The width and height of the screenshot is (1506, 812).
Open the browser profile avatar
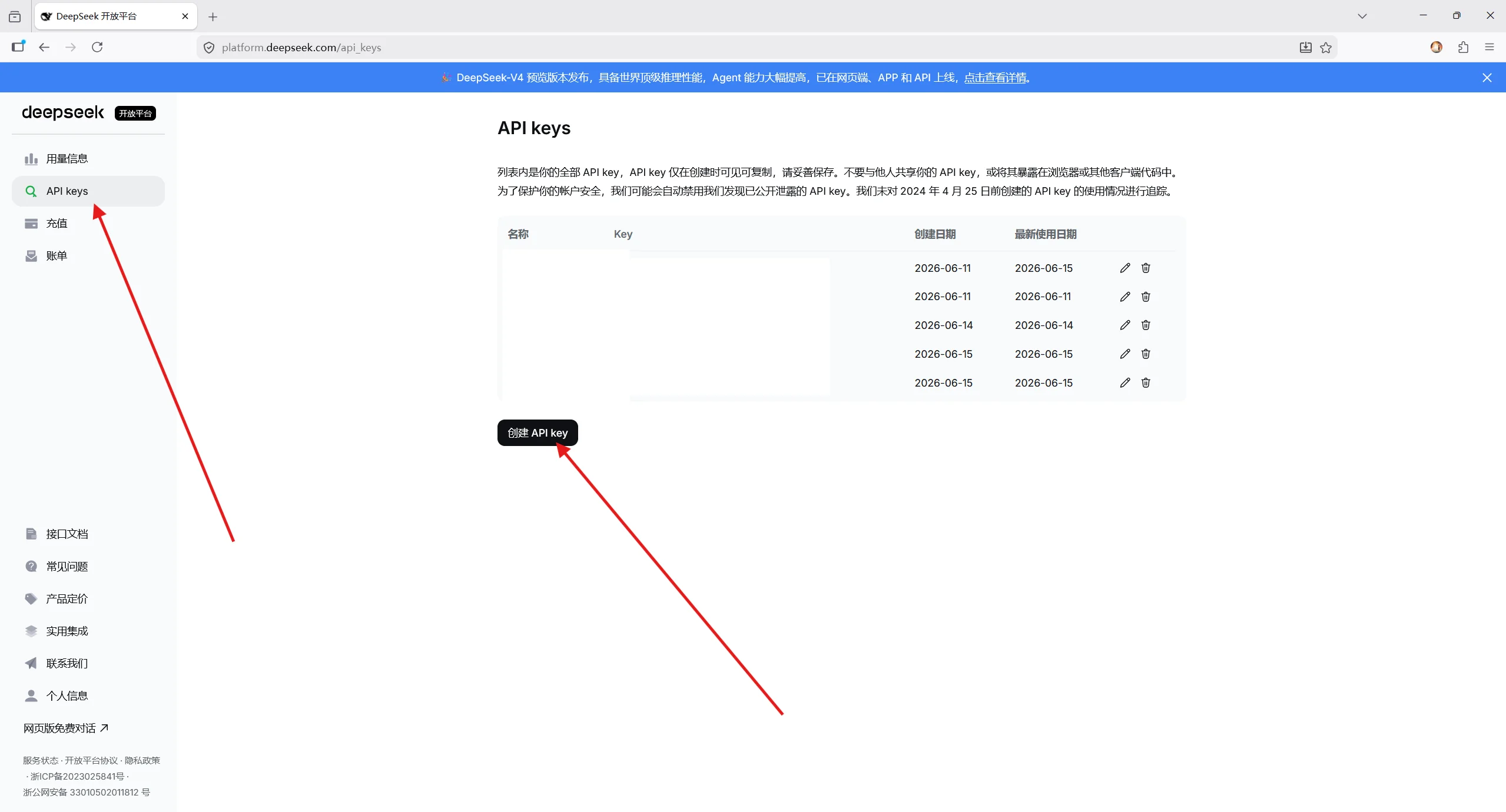coord(1437,47)
